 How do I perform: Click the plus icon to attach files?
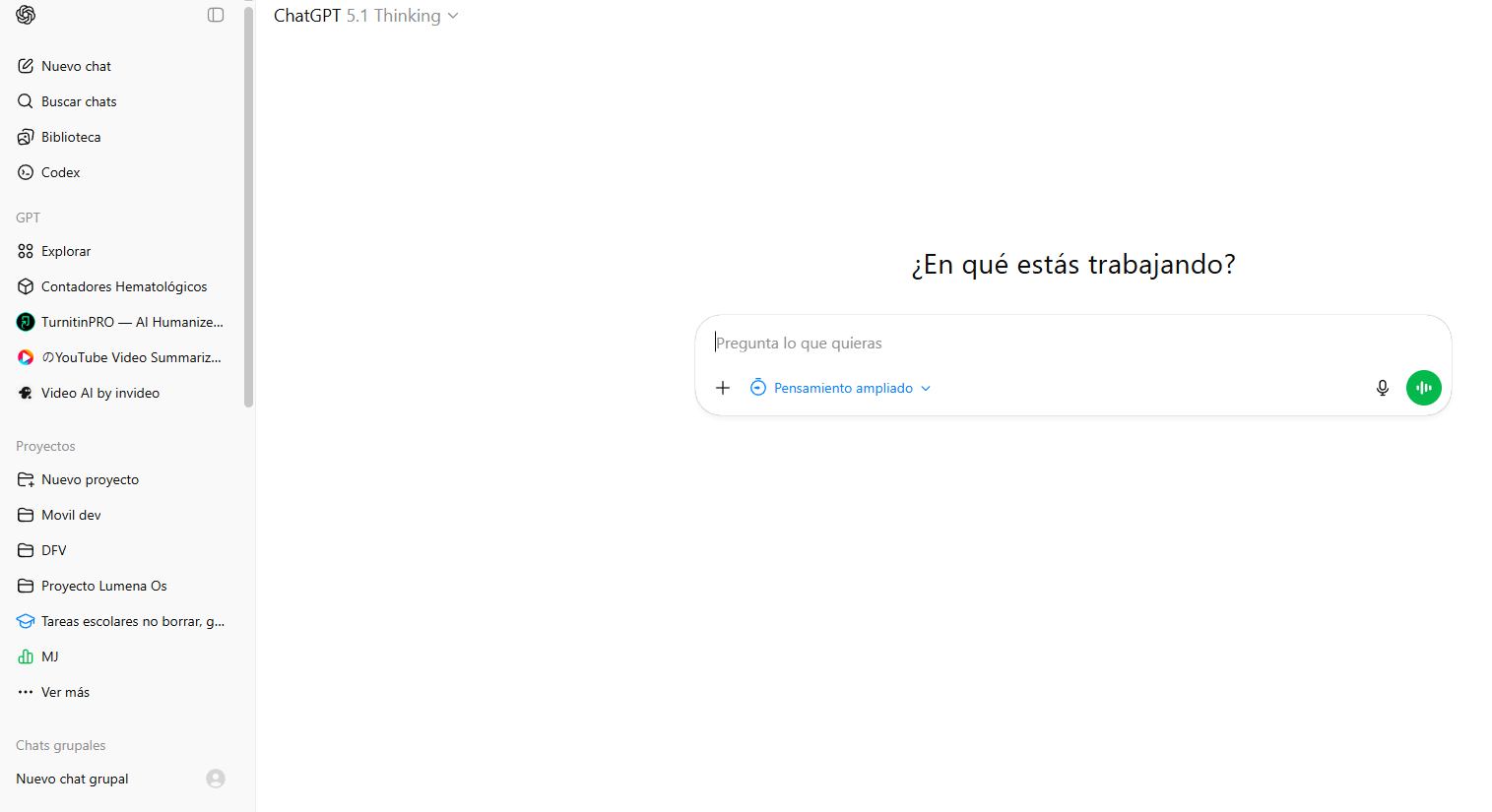723,388
